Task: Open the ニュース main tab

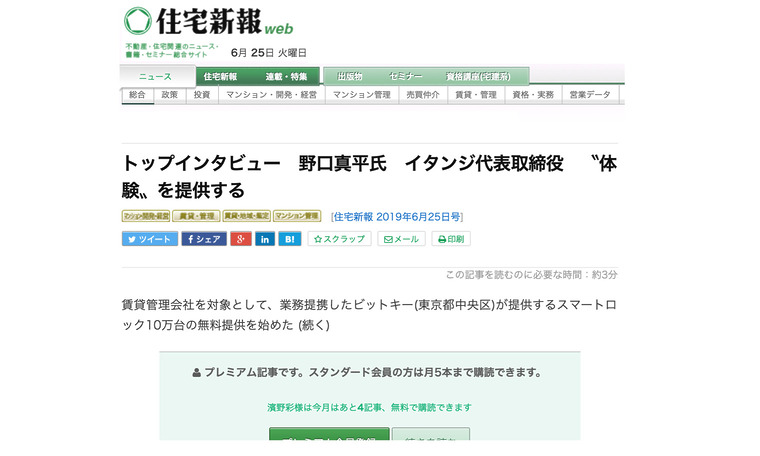Action: [x=154, y=76]
